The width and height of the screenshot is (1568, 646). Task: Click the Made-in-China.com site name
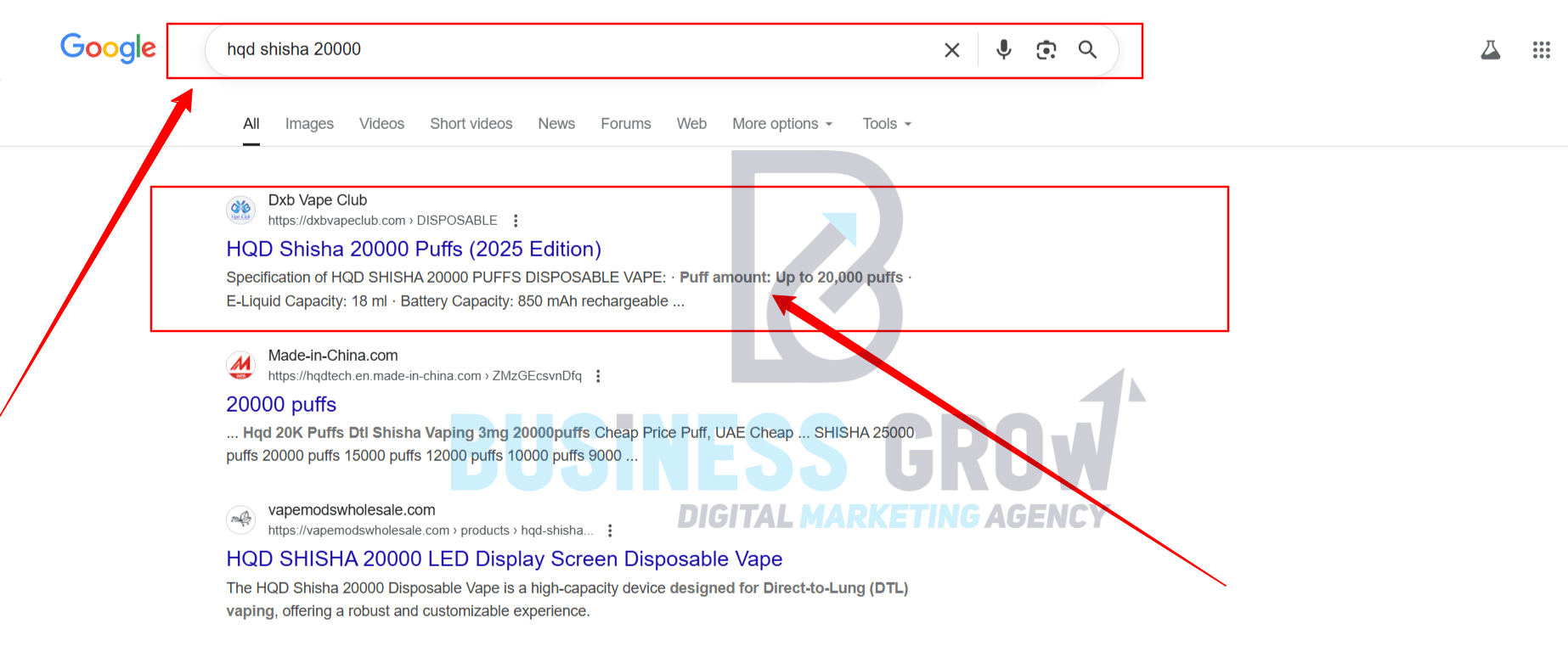[333, 356]
